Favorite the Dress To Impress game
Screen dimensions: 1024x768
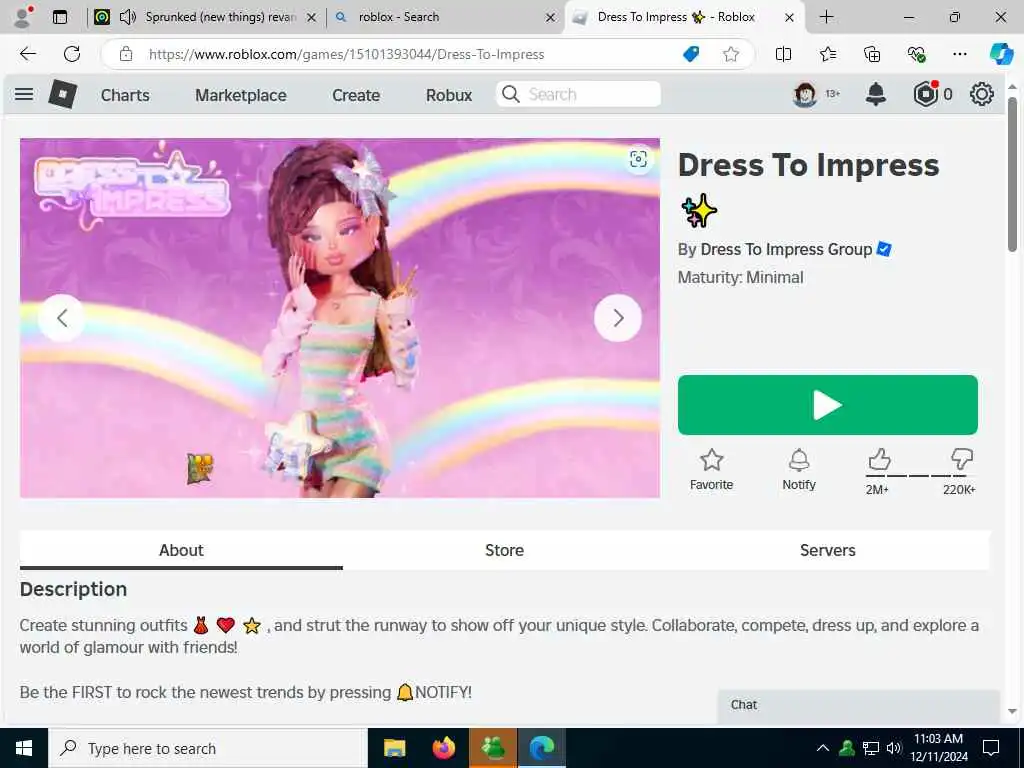(x=711, y=470)
